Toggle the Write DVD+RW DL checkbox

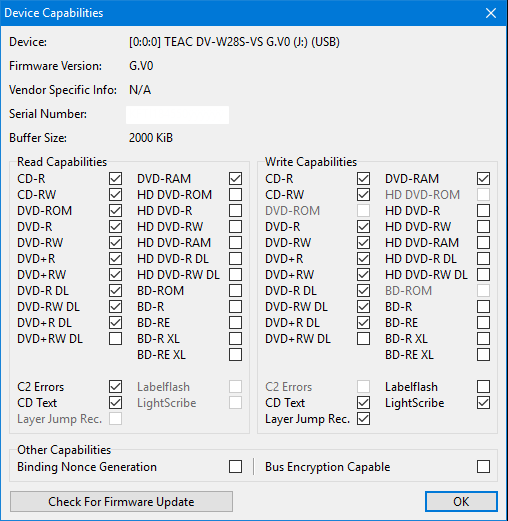click(x=363, y=339)
